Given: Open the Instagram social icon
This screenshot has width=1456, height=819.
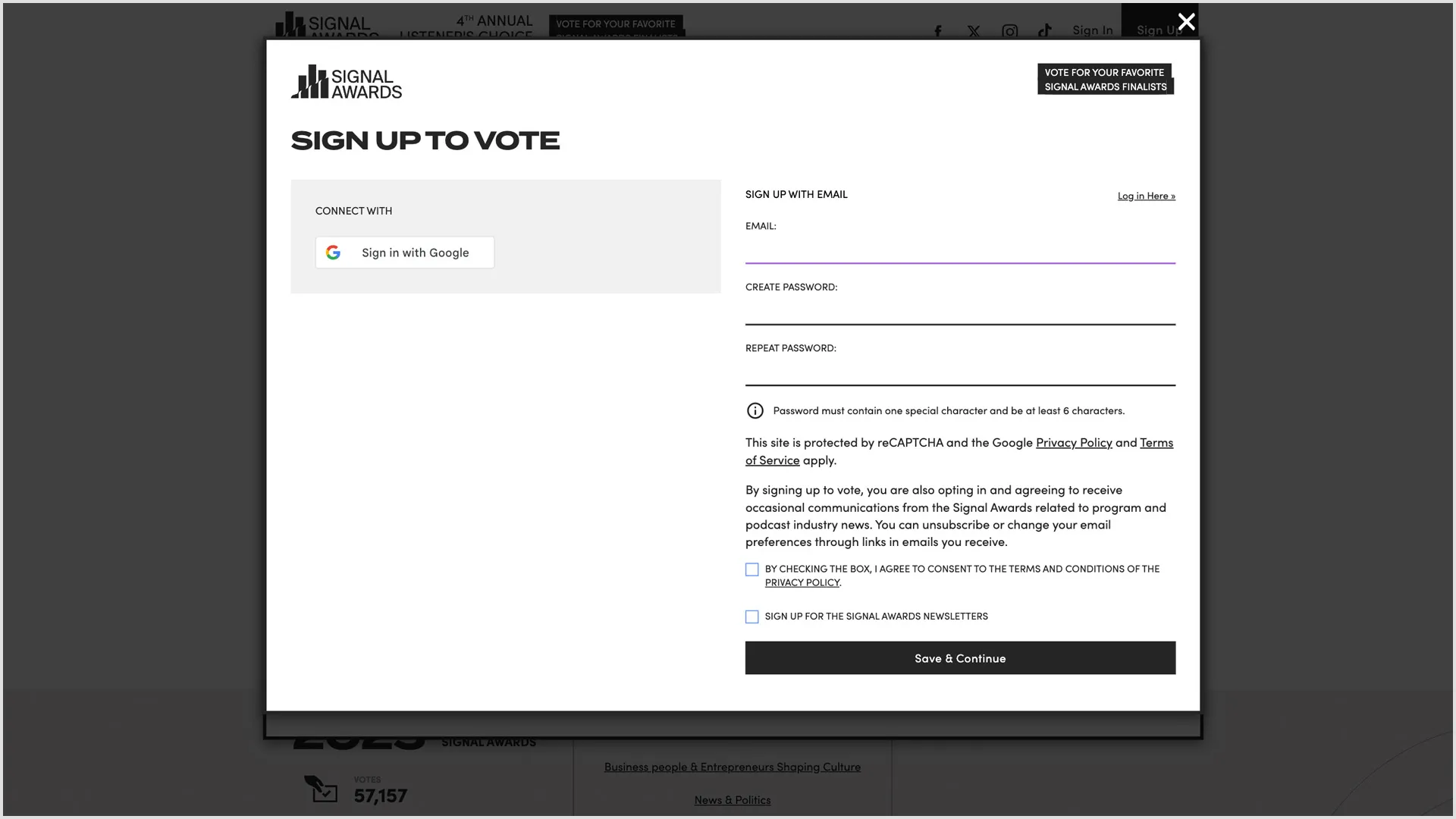Looking at the screenshot, I should pos(1009,31).
